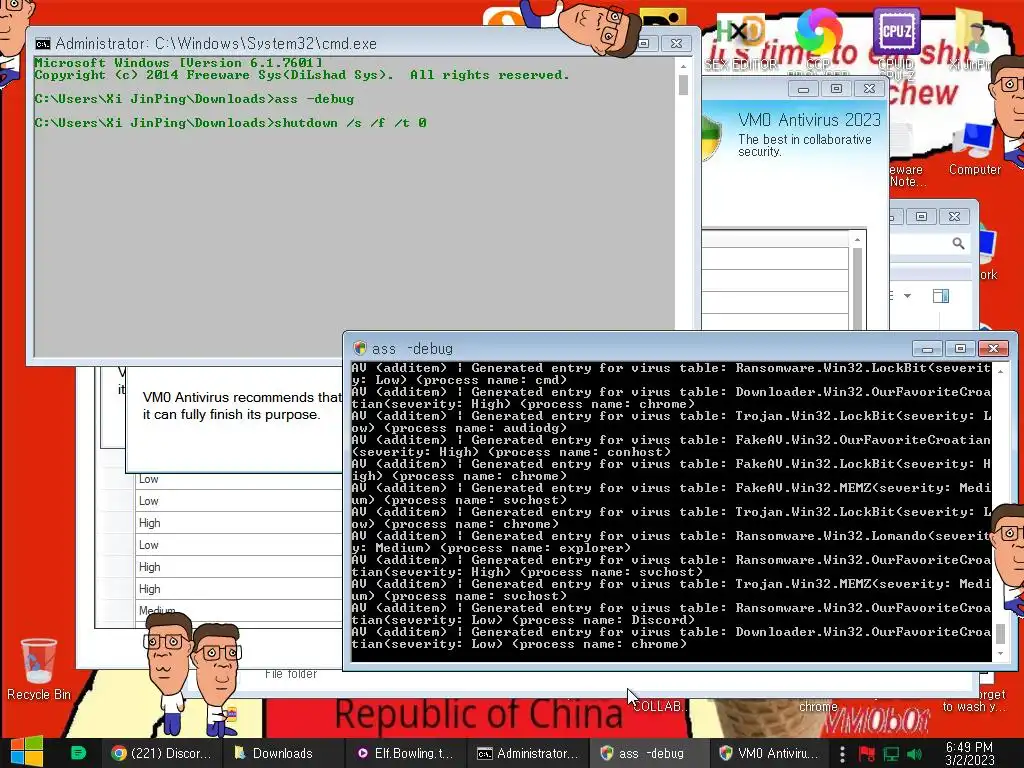The height and width of the screenshot is (768, 1024).
Task: Open the COLLAB desktop item label
Action: tap(658, 707)
